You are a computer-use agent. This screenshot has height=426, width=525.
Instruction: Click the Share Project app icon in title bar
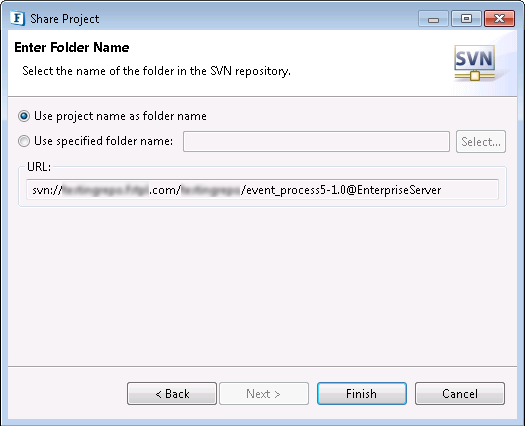(17, 18)
